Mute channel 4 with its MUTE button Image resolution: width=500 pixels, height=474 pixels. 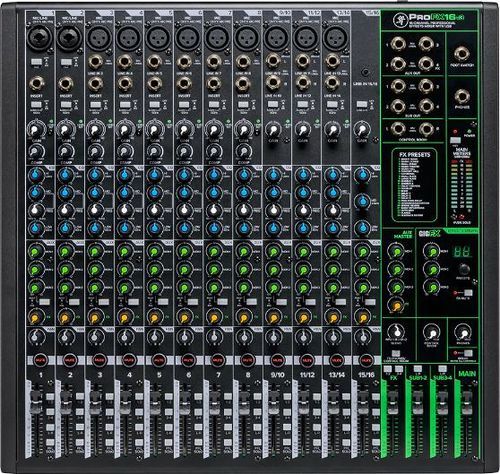(129, 360)
